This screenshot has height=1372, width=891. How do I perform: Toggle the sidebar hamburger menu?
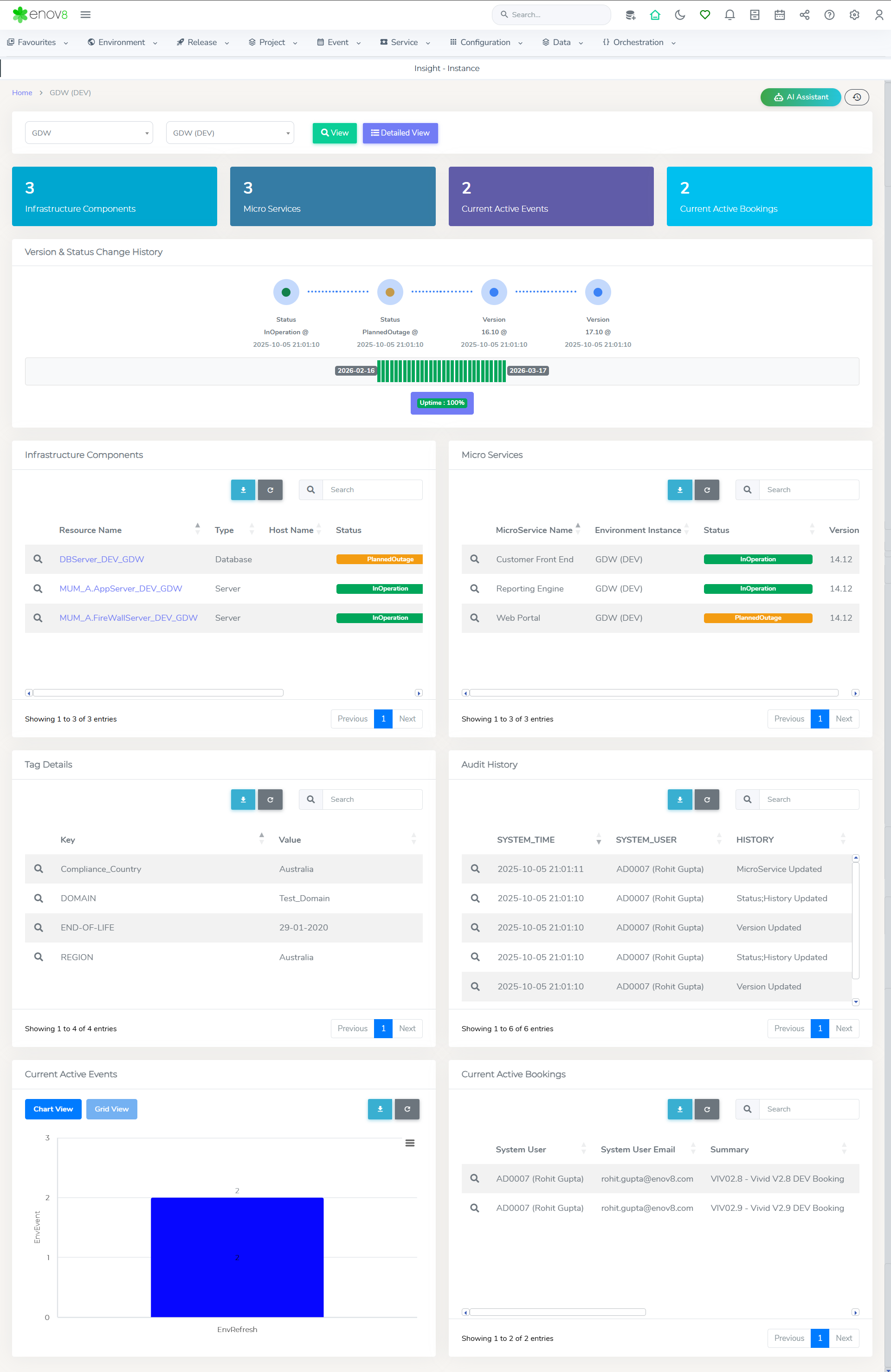85,15
